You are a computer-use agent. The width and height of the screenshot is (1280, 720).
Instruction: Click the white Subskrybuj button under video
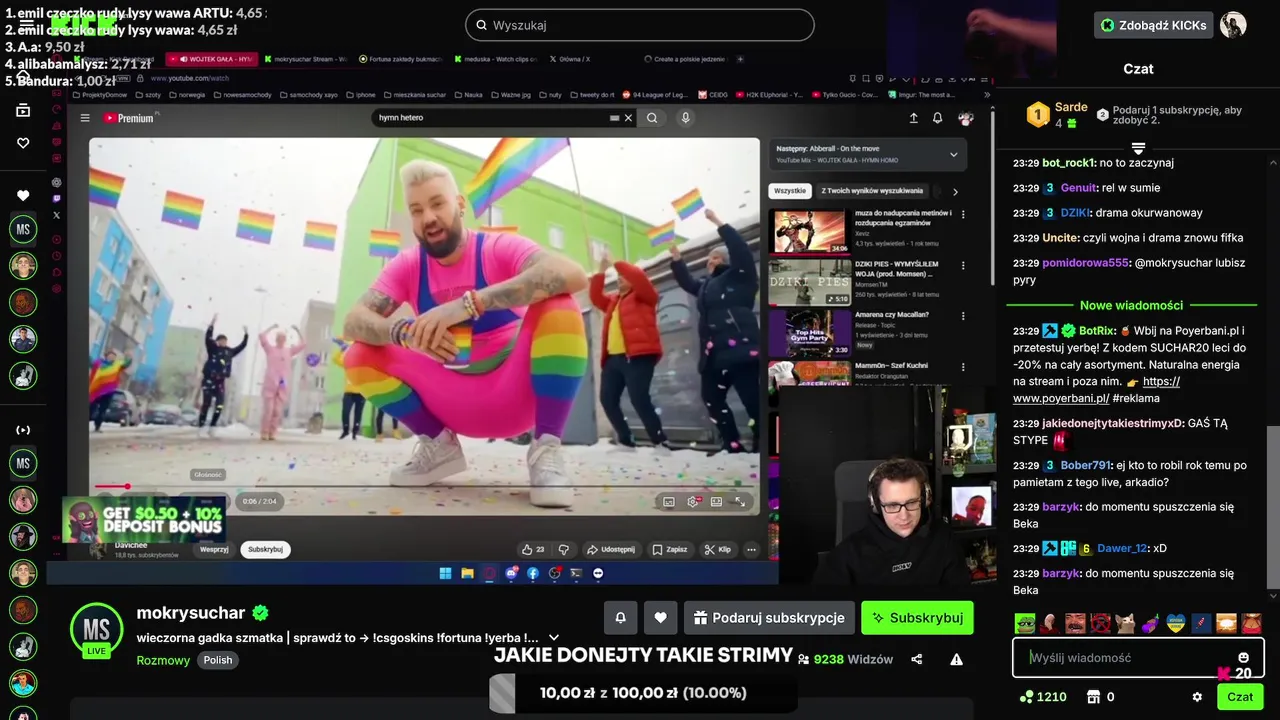(x=265, y=549)
